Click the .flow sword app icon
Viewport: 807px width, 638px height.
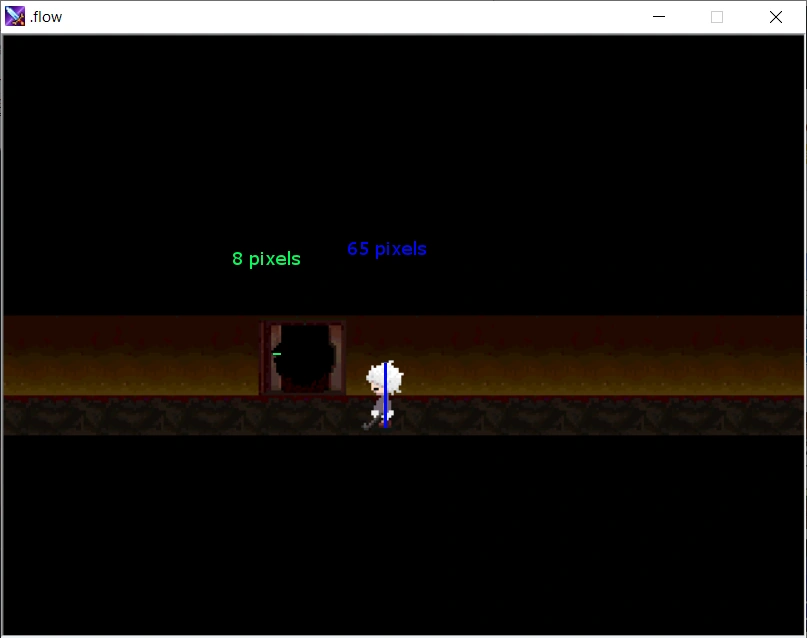pos(15,16)
